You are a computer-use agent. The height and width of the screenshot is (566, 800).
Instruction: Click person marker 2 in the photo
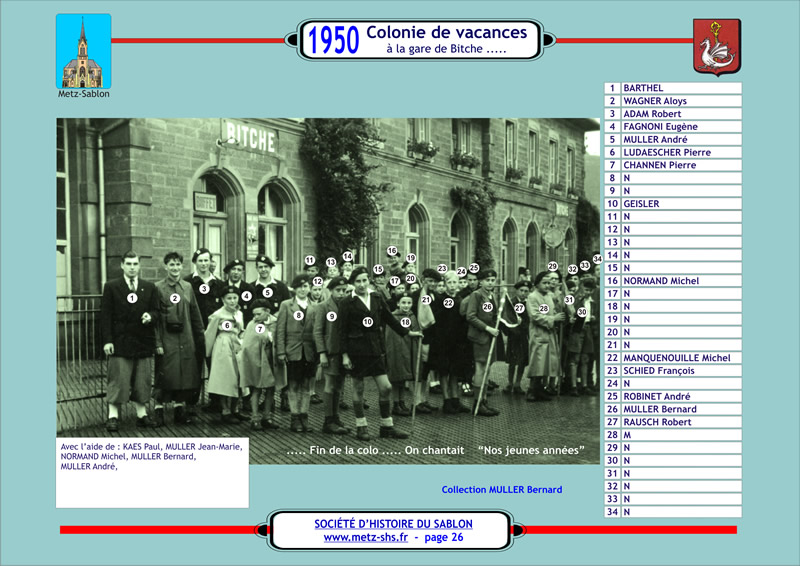pyautogui.click(x=175, y=298)
